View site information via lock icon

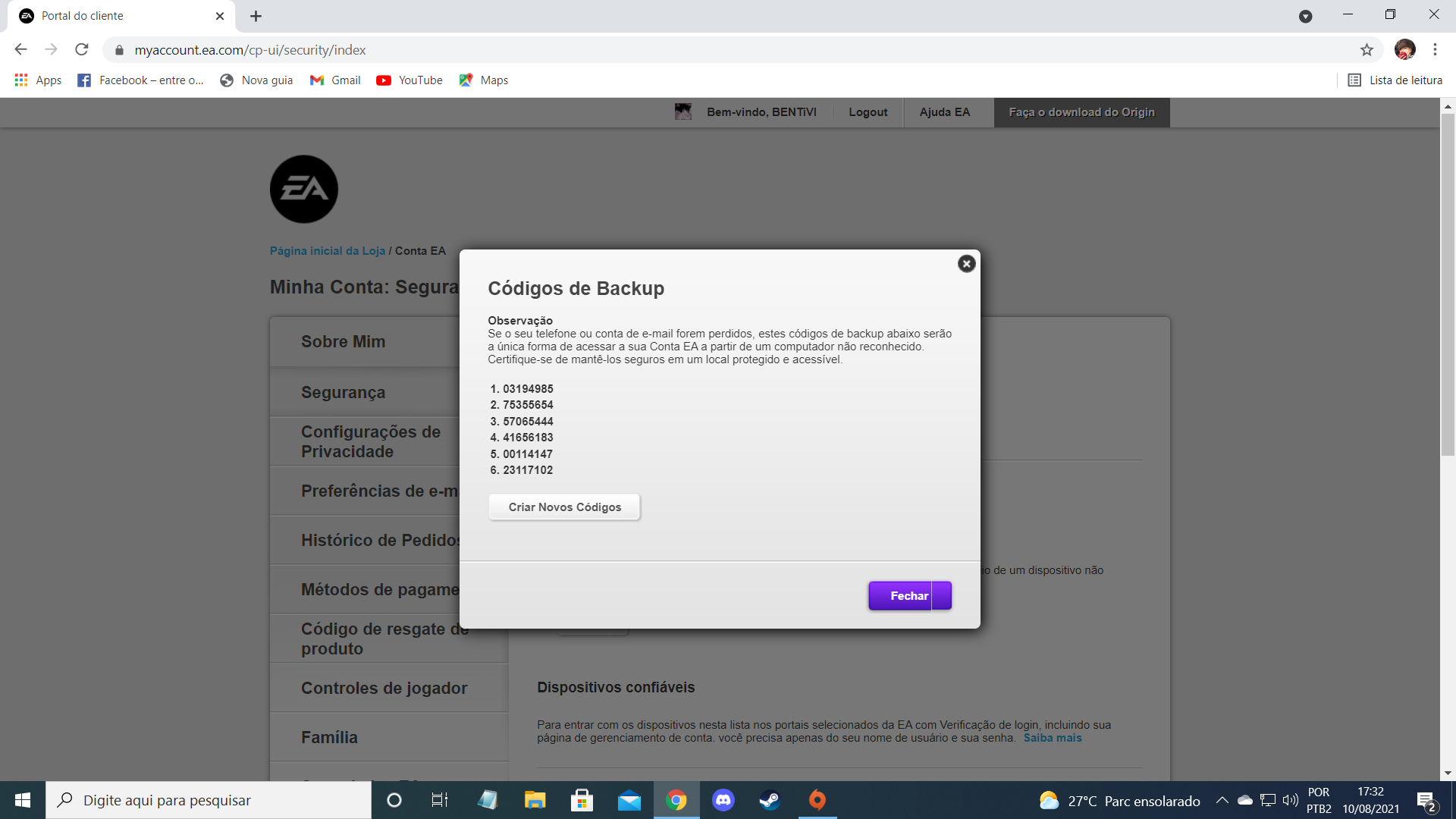119,50
